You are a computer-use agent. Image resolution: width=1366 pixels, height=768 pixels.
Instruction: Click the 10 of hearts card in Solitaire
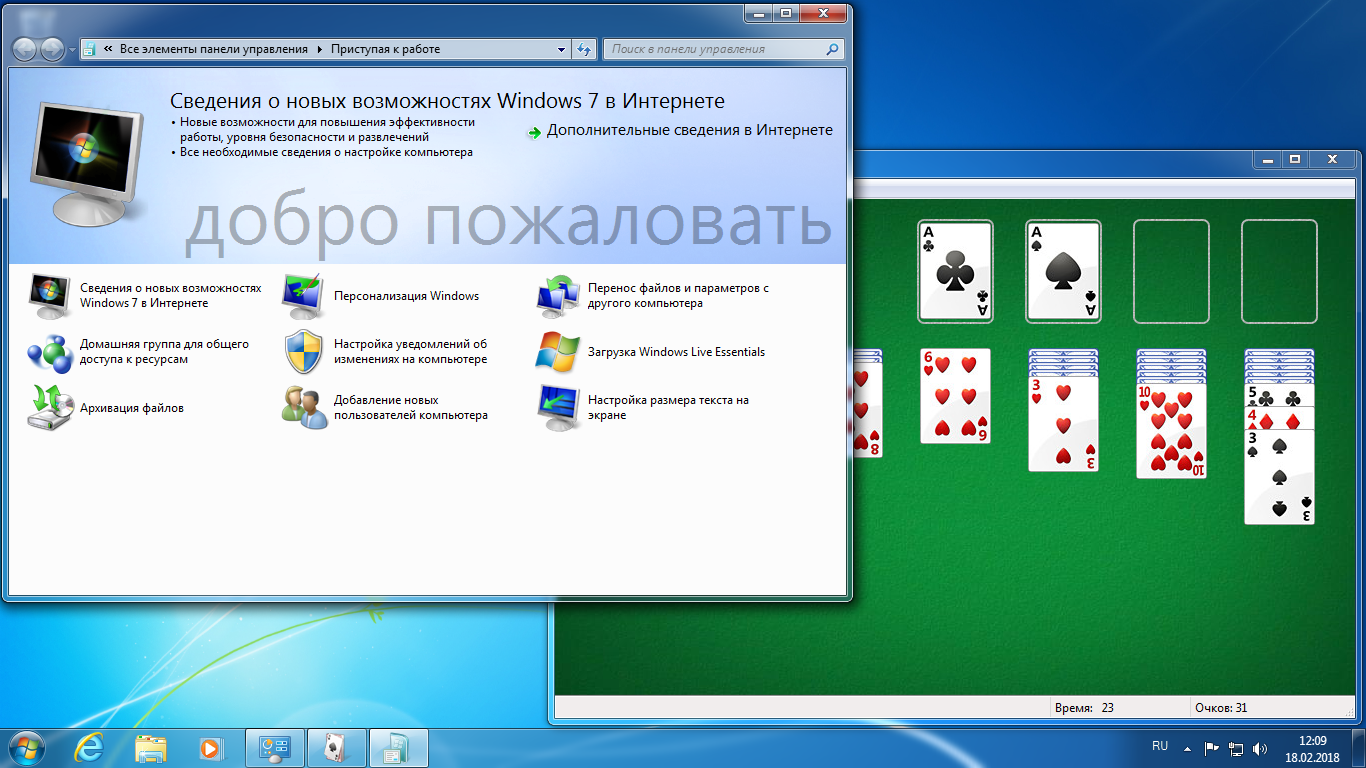(x=1171, y=430)
